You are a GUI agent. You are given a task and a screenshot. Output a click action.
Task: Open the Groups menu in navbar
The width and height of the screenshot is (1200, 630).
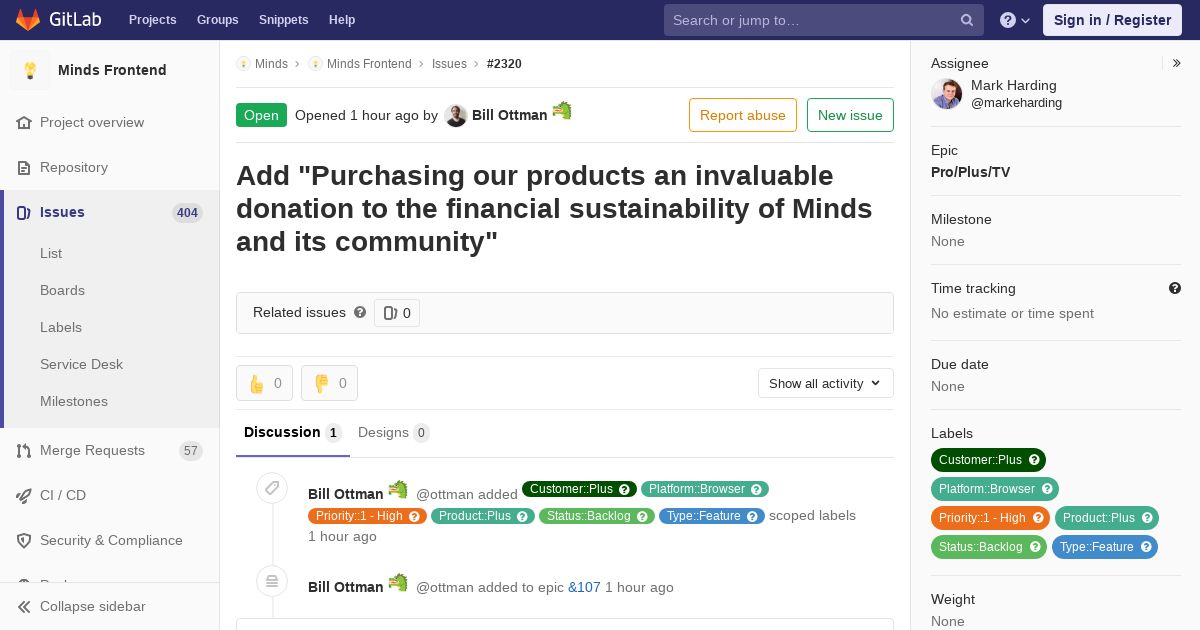217,20
